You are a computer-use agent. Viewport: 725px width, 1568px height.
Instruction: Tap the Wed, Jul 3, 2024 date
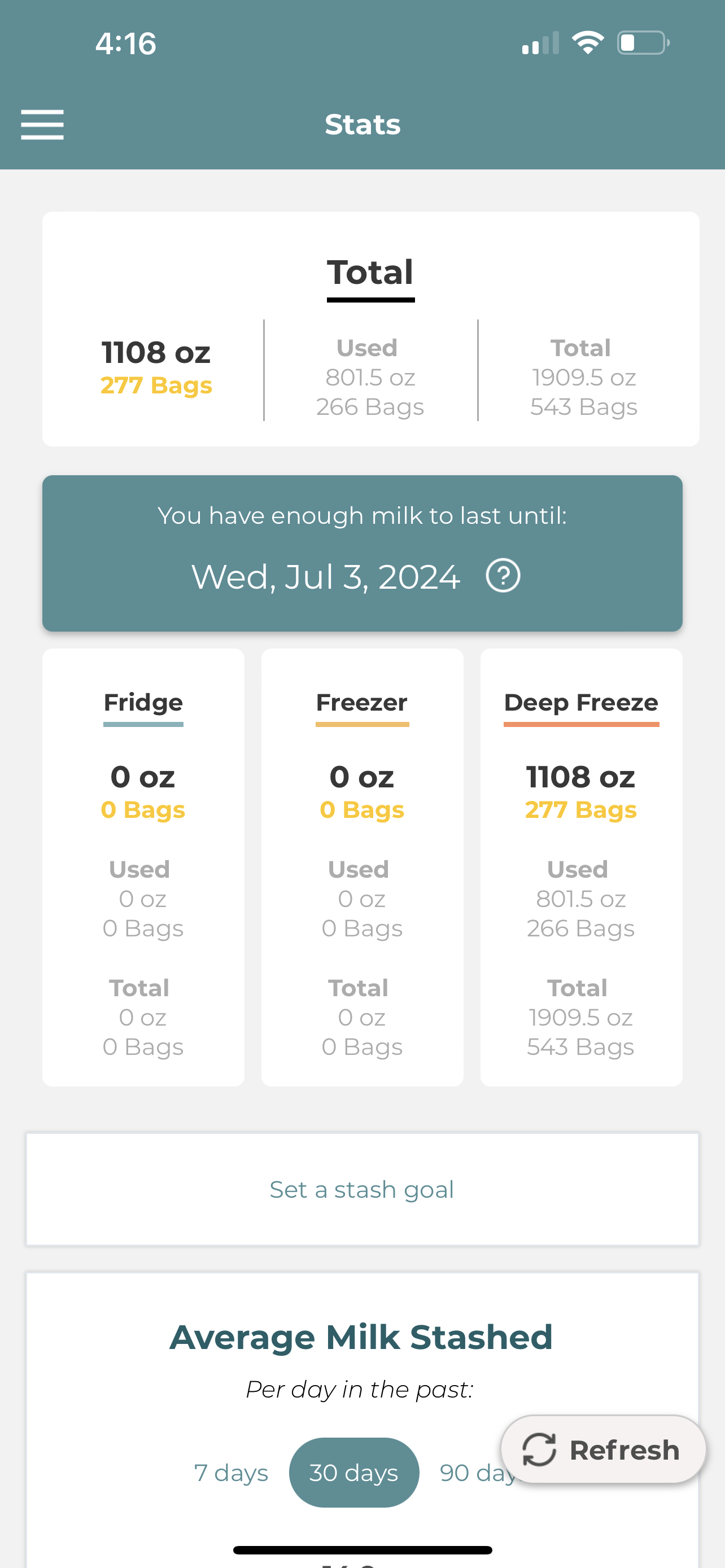tap(326, 576)
